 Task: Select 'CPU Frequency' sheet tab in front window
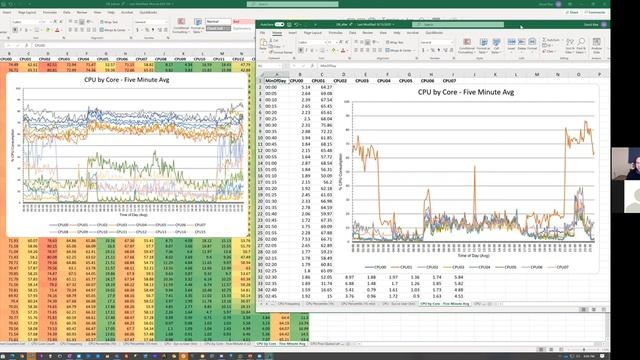289,304
